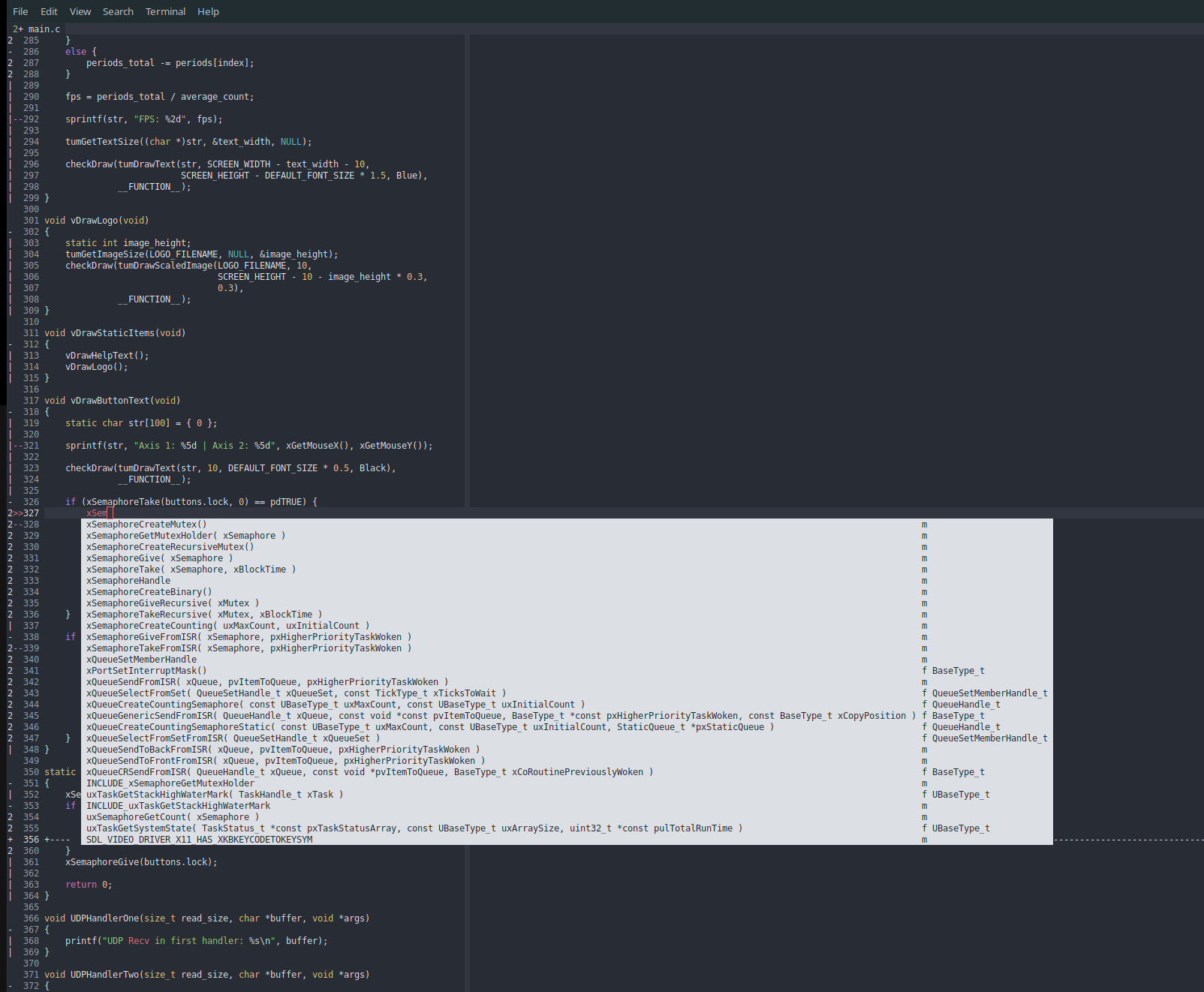Open the Terminal menu
Screen dimensions: 1204x992
(165, 11)
